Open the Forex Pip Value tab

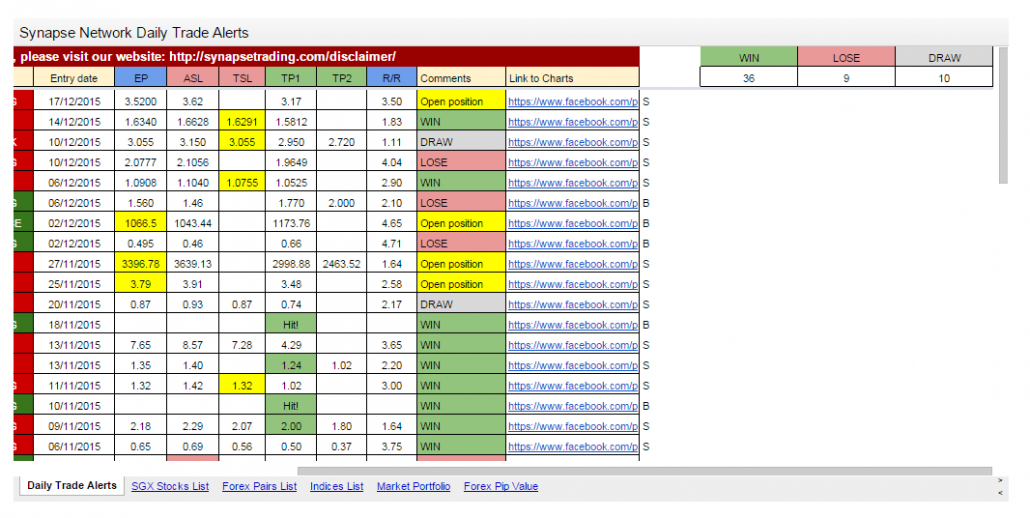coord(501,486)
